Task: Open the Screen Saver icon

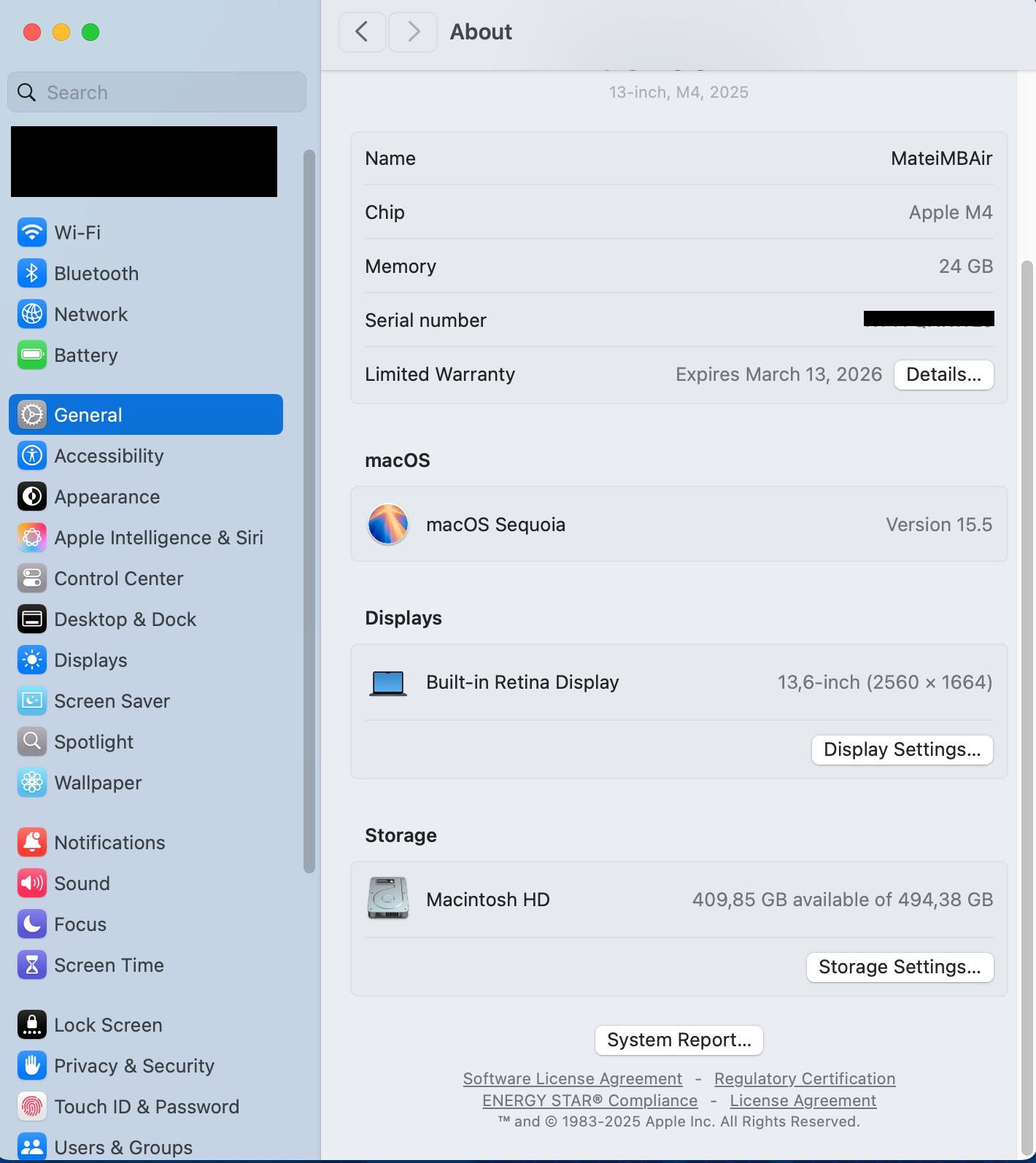Action: (32, 701)
